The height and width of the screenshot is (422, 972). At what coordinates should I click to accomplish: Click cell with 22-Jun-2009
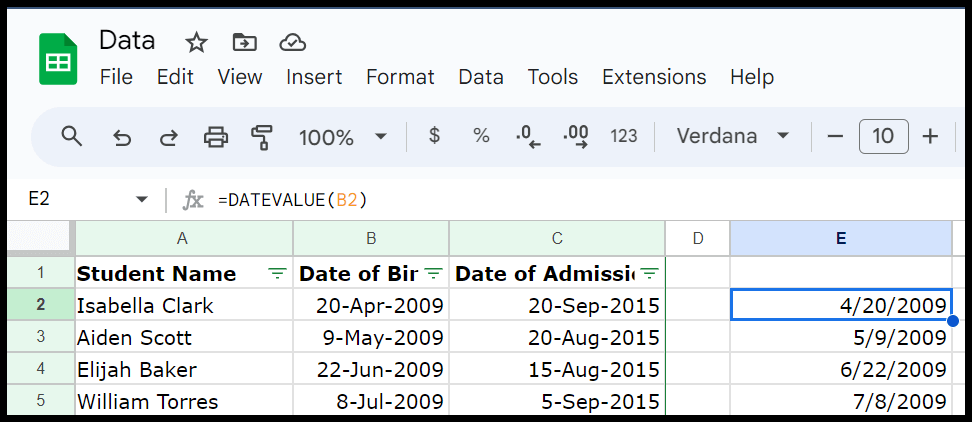(371, 369)
